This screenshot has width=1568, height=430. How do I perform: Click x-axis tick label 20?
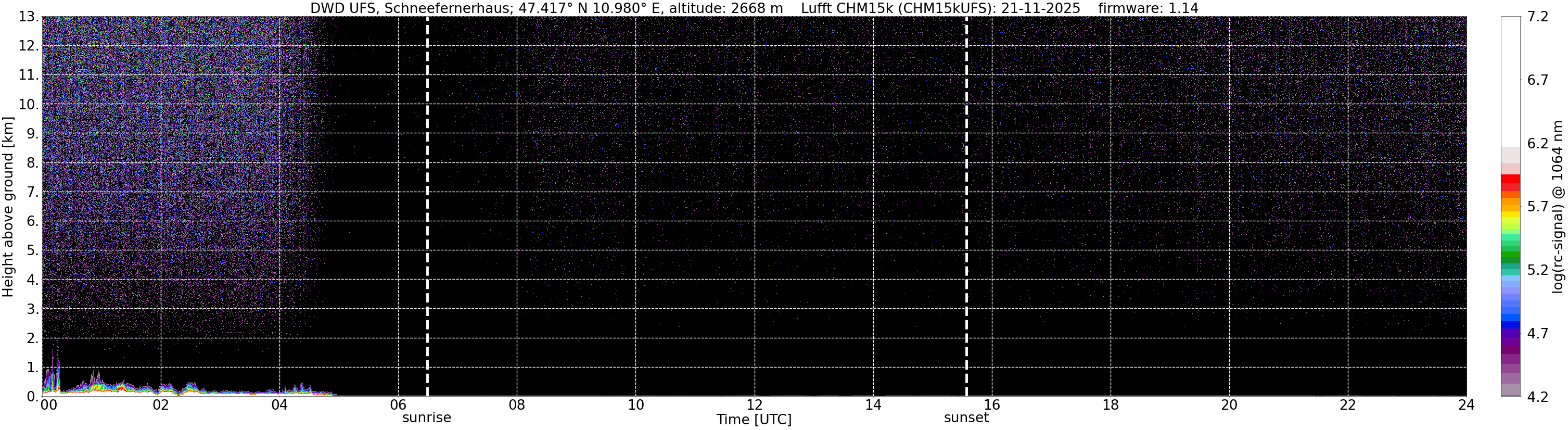click(1229, 405)
